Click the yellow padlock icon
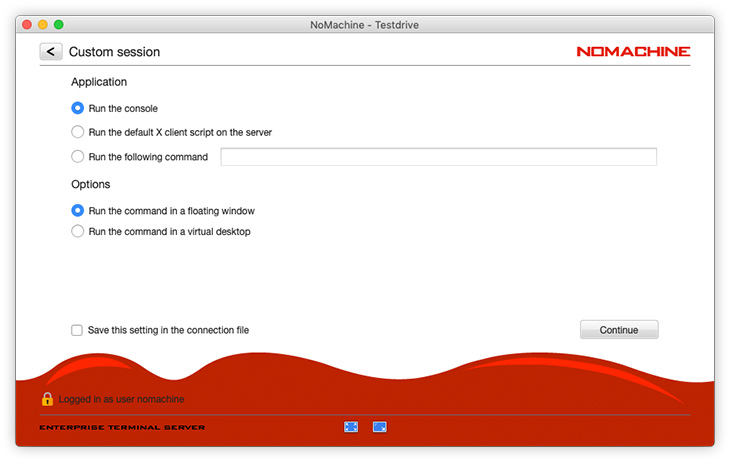The height and width of the screenshot is (461, 730). coord(47,399)
